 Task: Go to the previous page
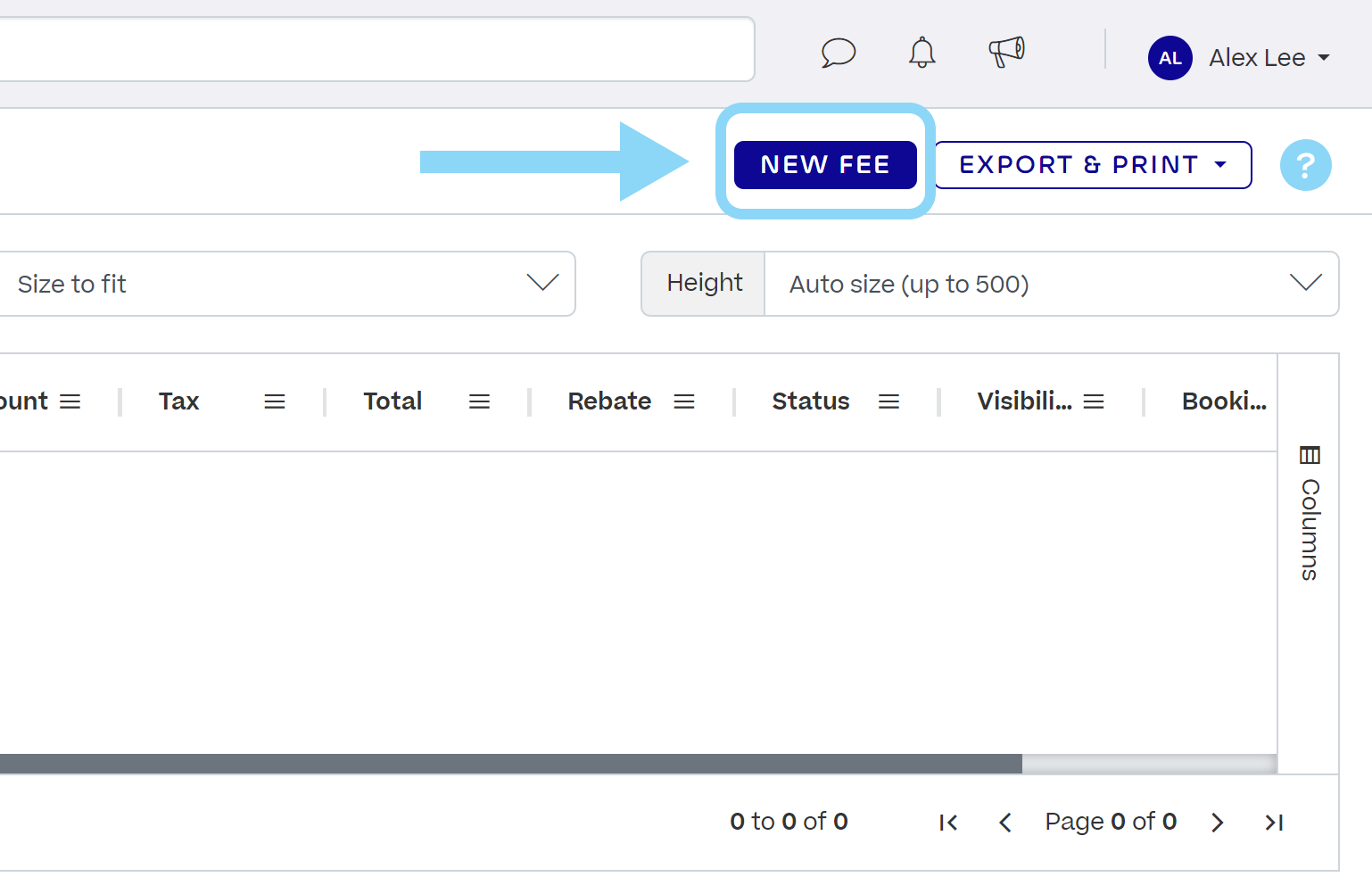click(1005, 823)
